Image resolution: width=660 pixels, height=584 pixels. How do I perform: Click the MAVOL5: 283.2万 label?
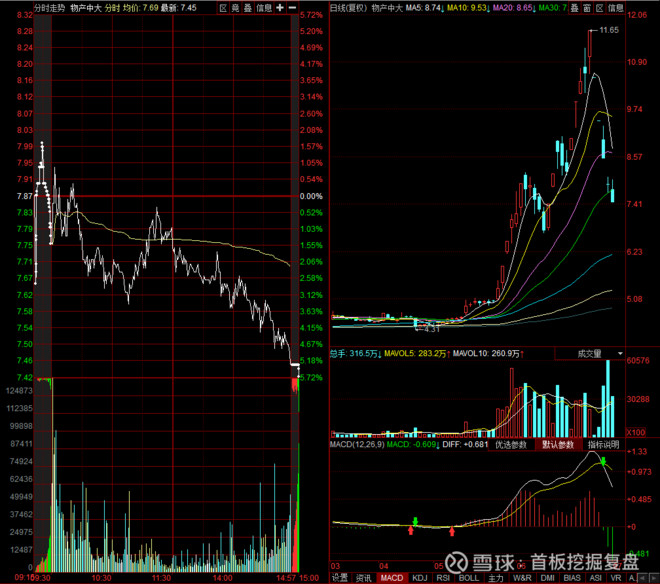point(417,354)
